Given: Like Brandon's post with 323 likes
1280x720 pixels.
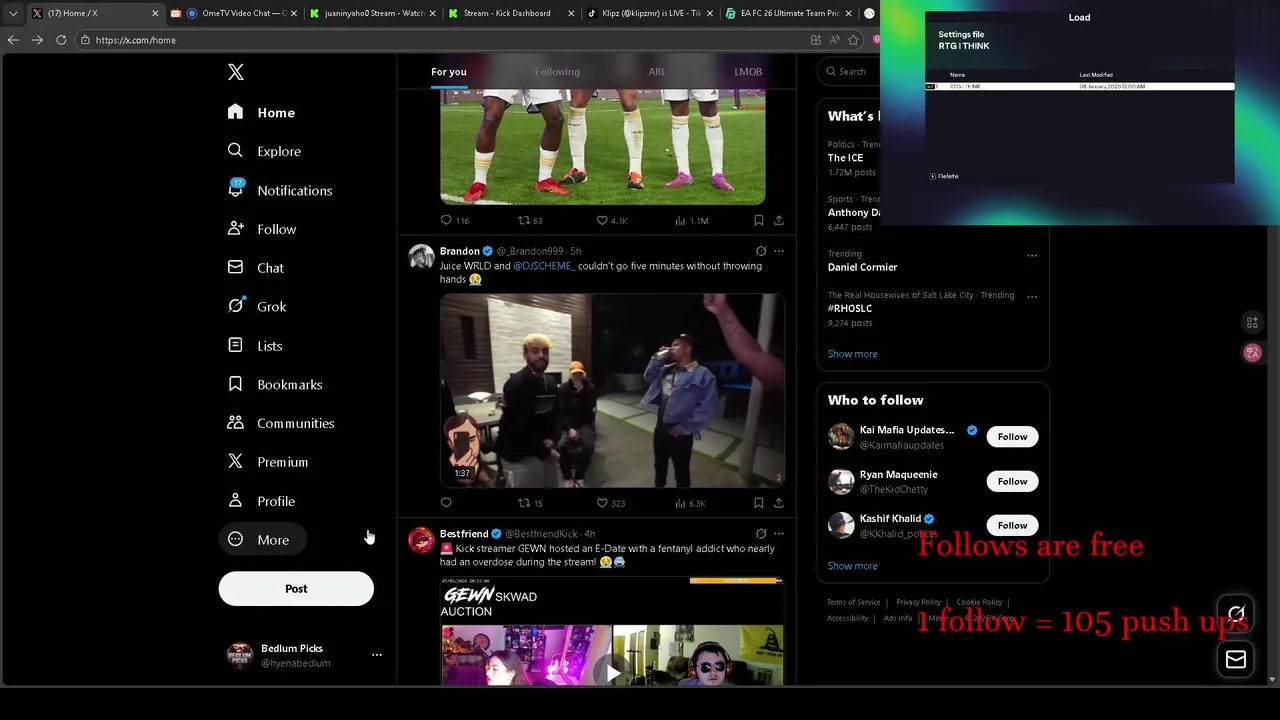Looking at the screenshot, I should click(x=610, y=503).
